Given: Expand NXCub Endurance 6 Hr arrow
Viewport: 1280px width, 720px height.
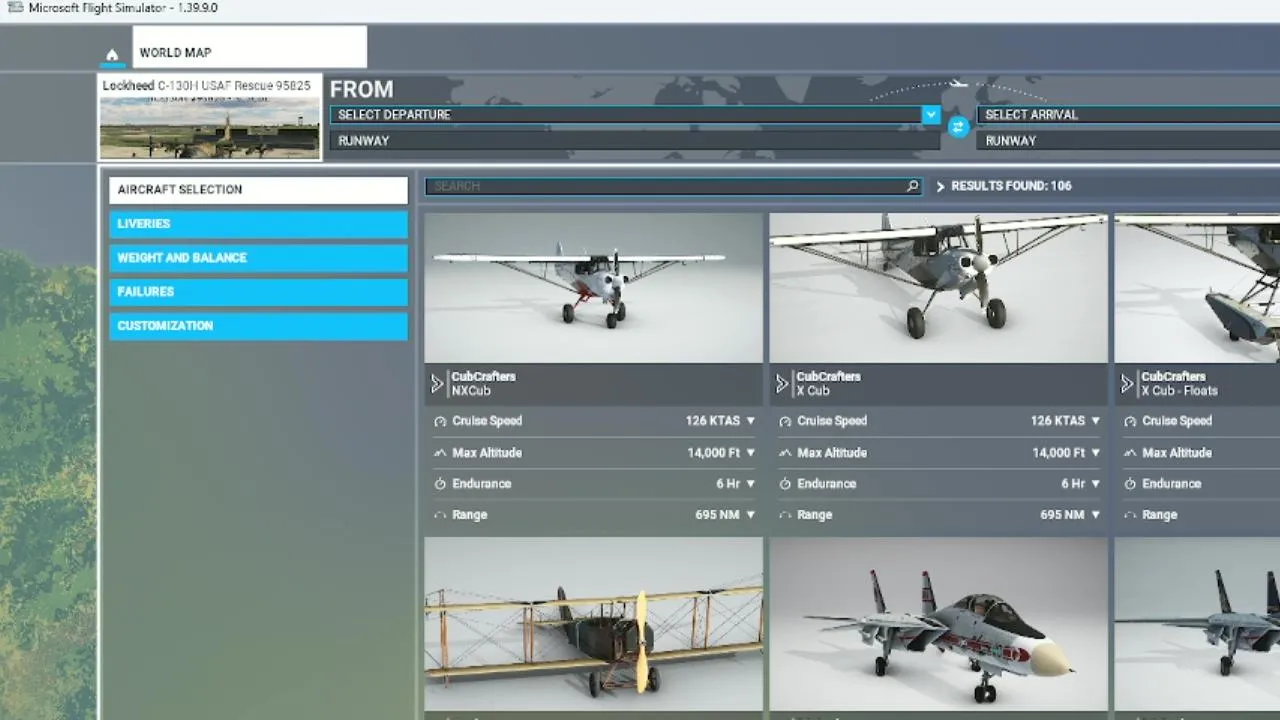Looking at the screenshot, I should [750, 484].
